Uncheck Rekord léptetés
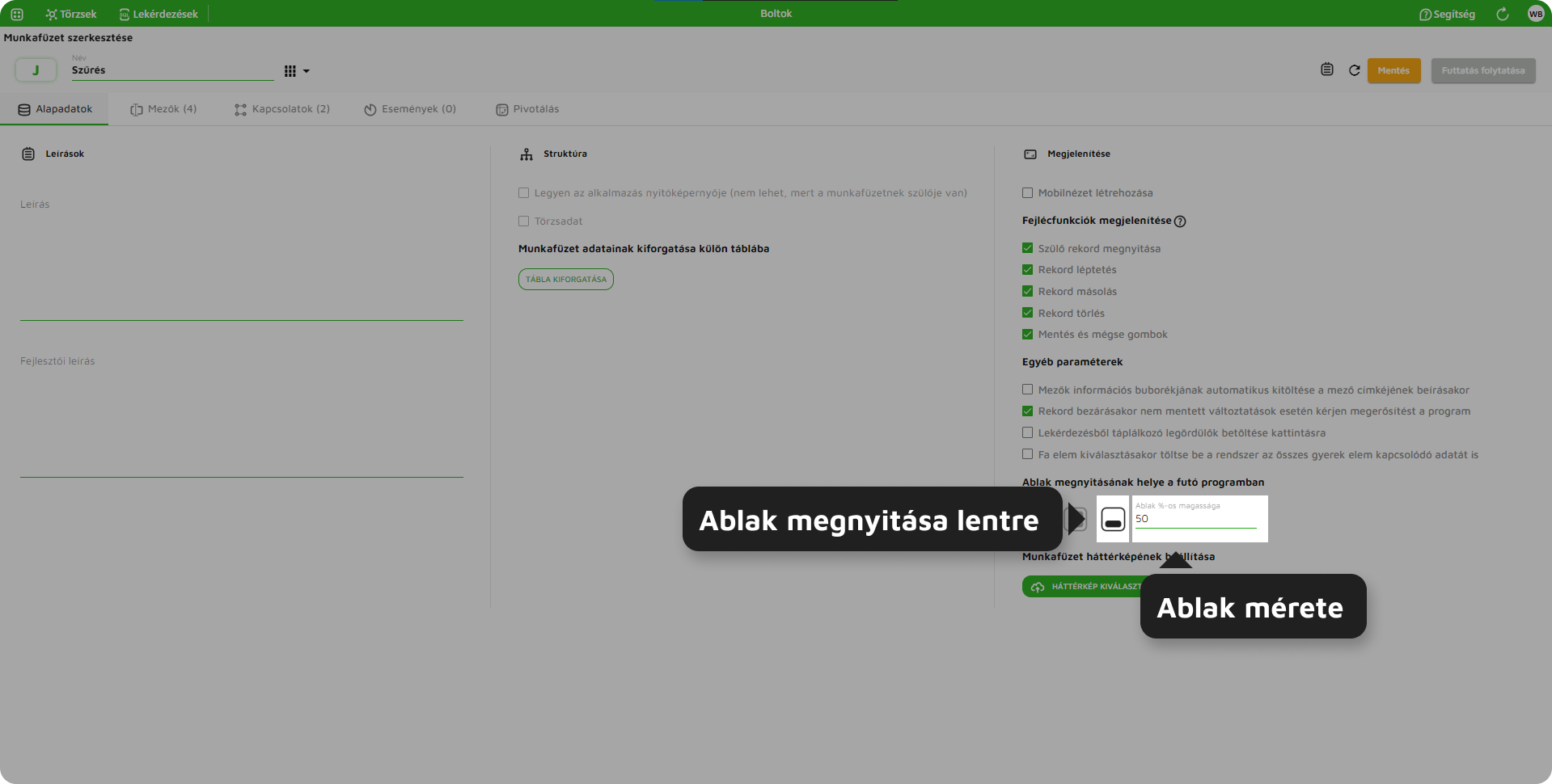1552x784 pixels. [1027, 270]
